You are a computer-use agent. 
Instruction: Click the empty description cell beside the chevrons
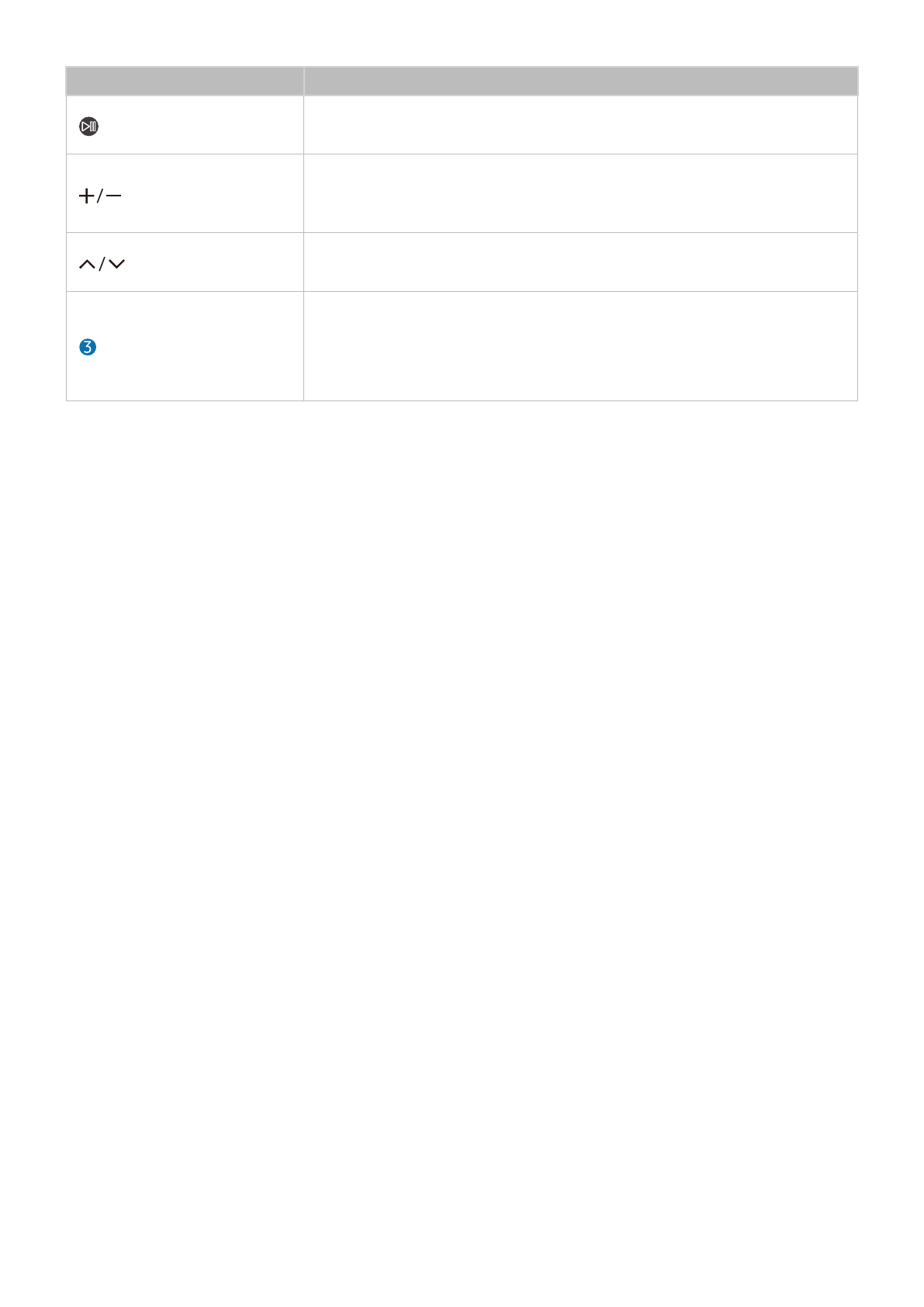click(x=580, y=262)
